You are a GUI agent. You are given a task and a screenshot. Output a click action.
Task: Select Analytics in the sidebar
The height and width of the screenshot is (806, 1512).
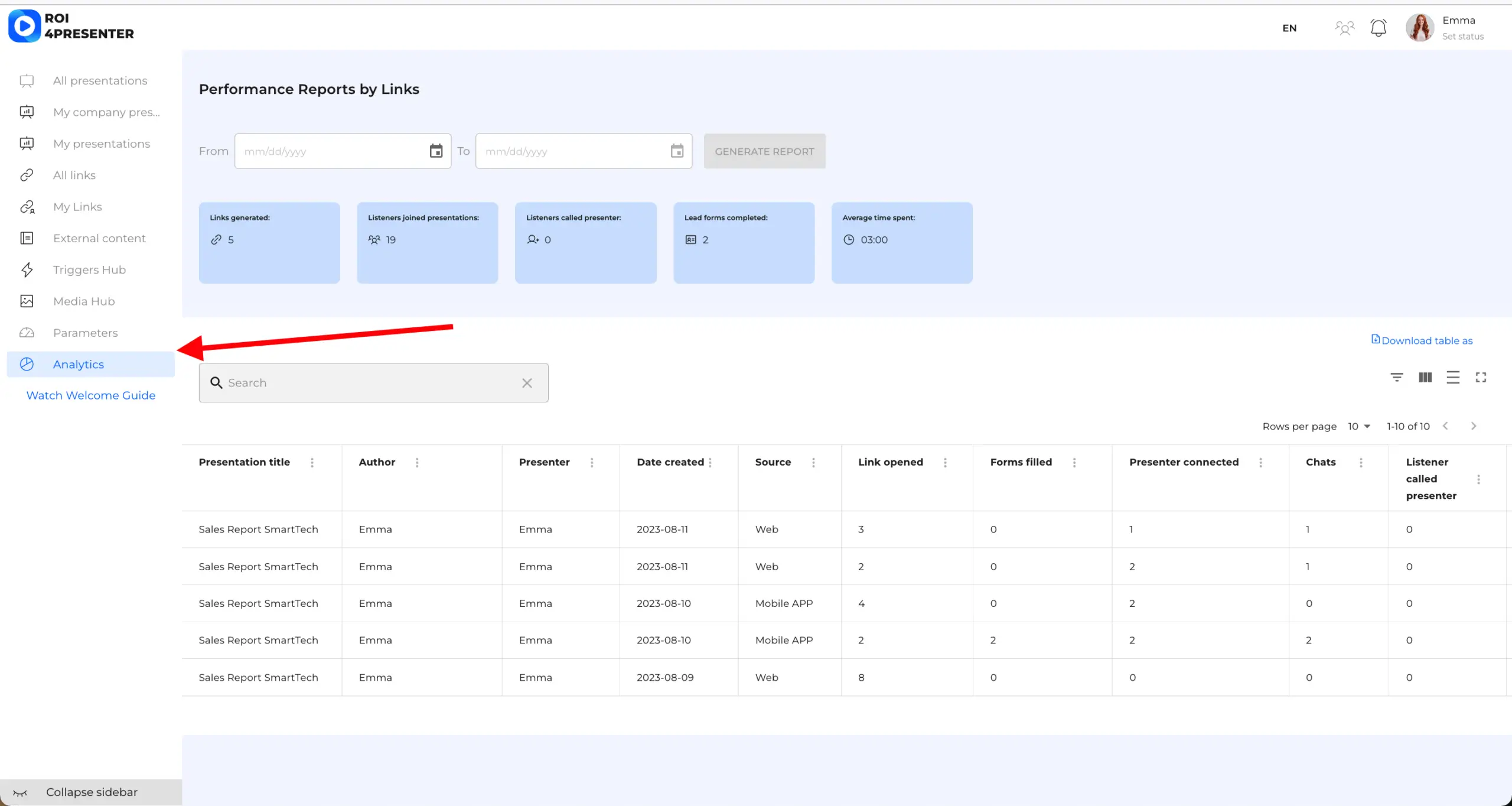(x=78, y=364)
